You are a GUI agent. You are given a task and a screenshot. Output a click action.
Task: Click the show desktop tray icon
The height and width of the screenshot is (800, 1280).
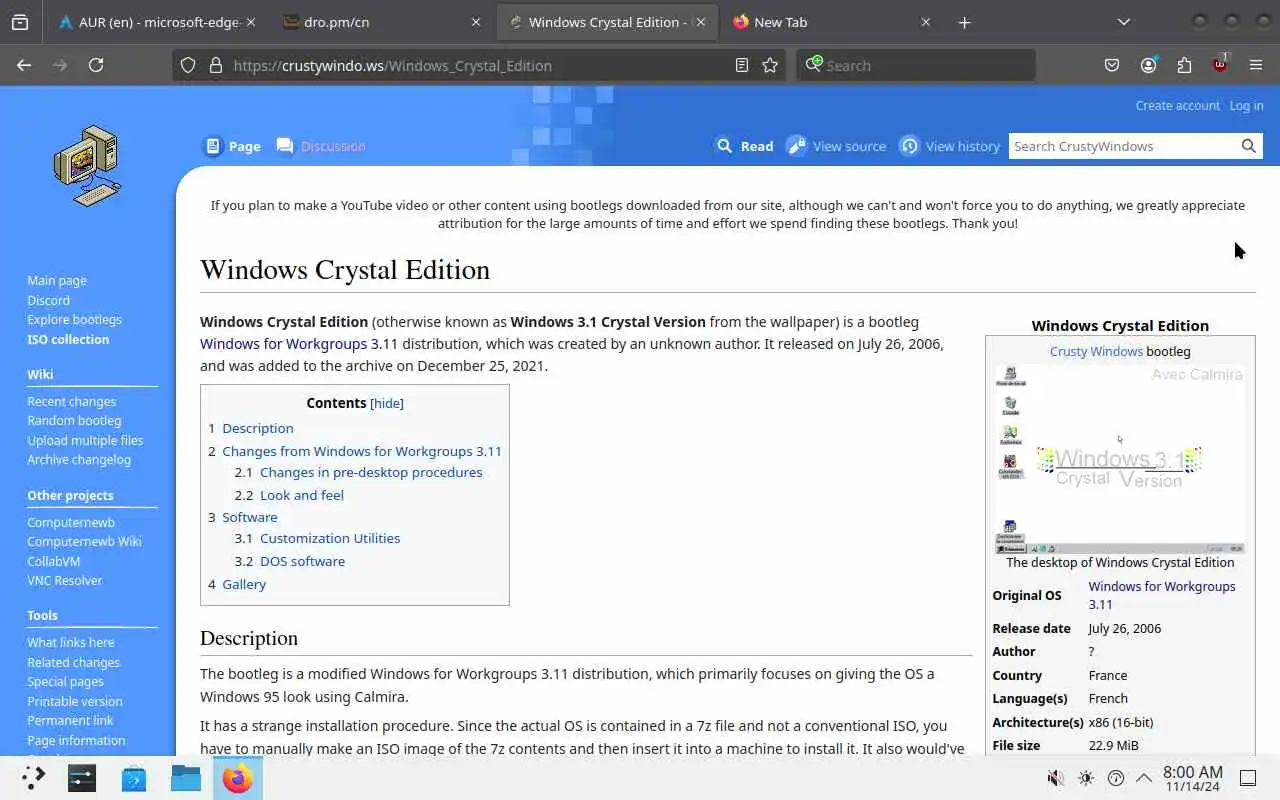point(1248,778)
